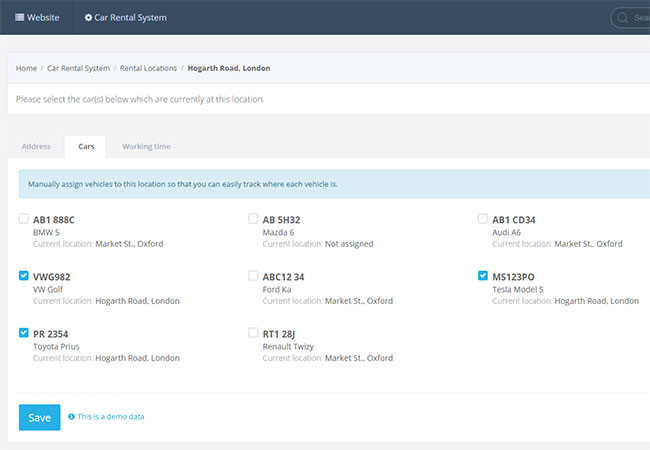Uncheck the PR 2354 Toyota Prius checkbox
The height and width of the screenshot is (450, 650).
24,333
